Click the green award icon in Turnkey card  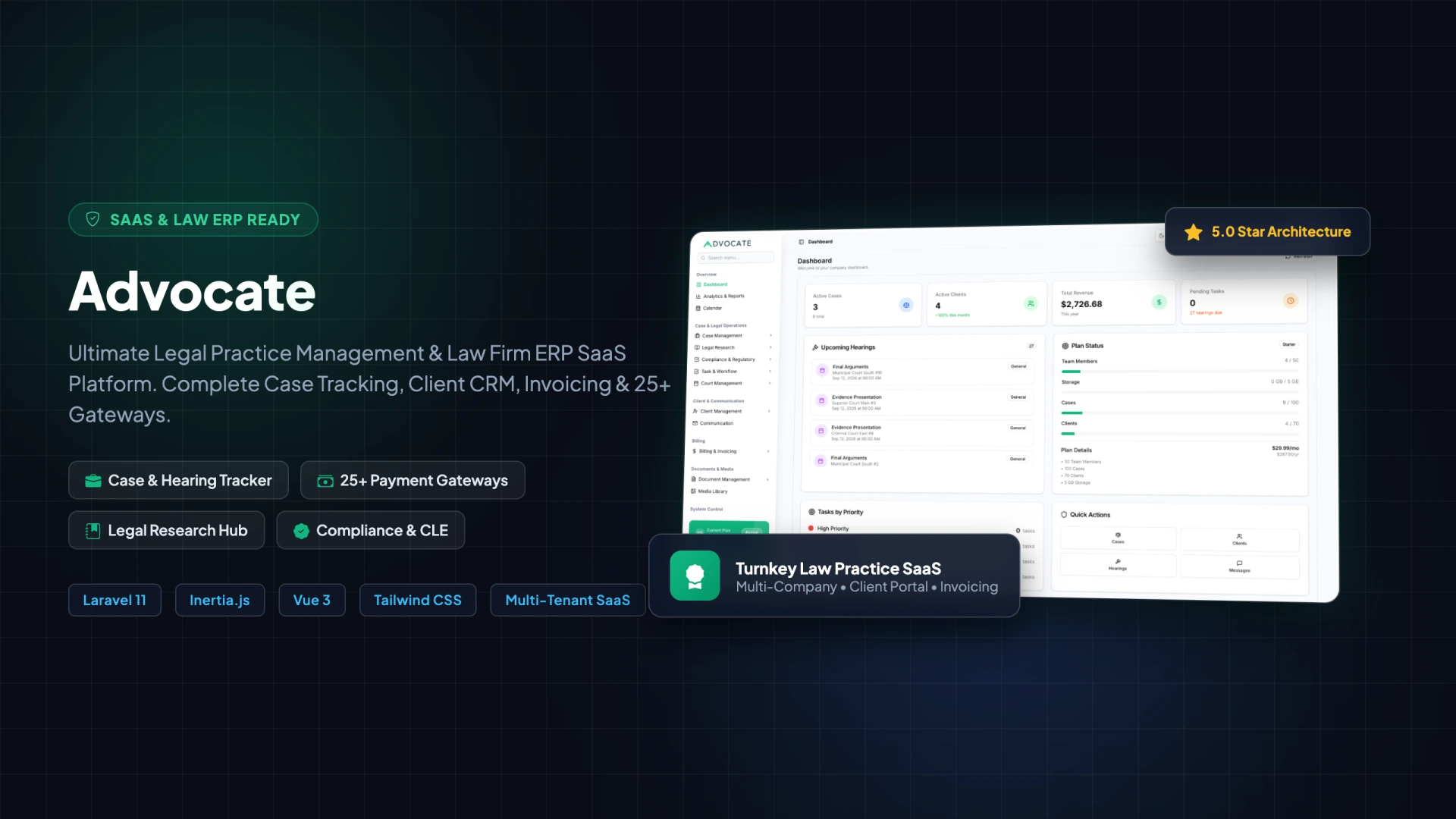[x=695, y=576]
